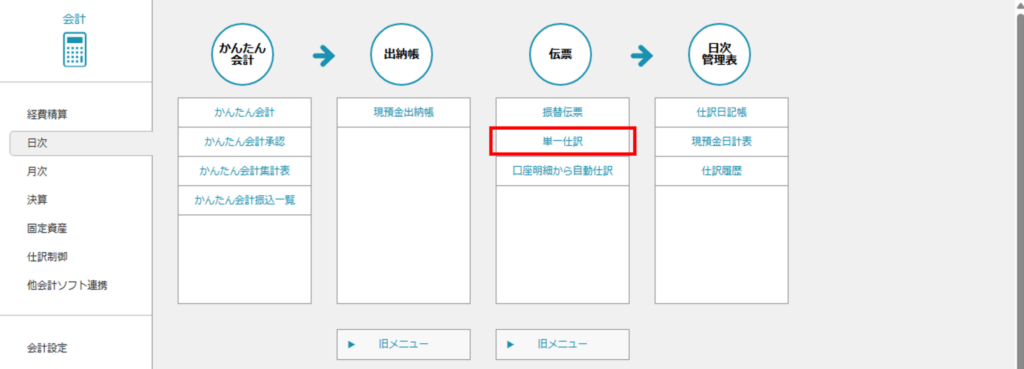
Task: Open 仕訳日記帳 link
Action: [722, 112]
